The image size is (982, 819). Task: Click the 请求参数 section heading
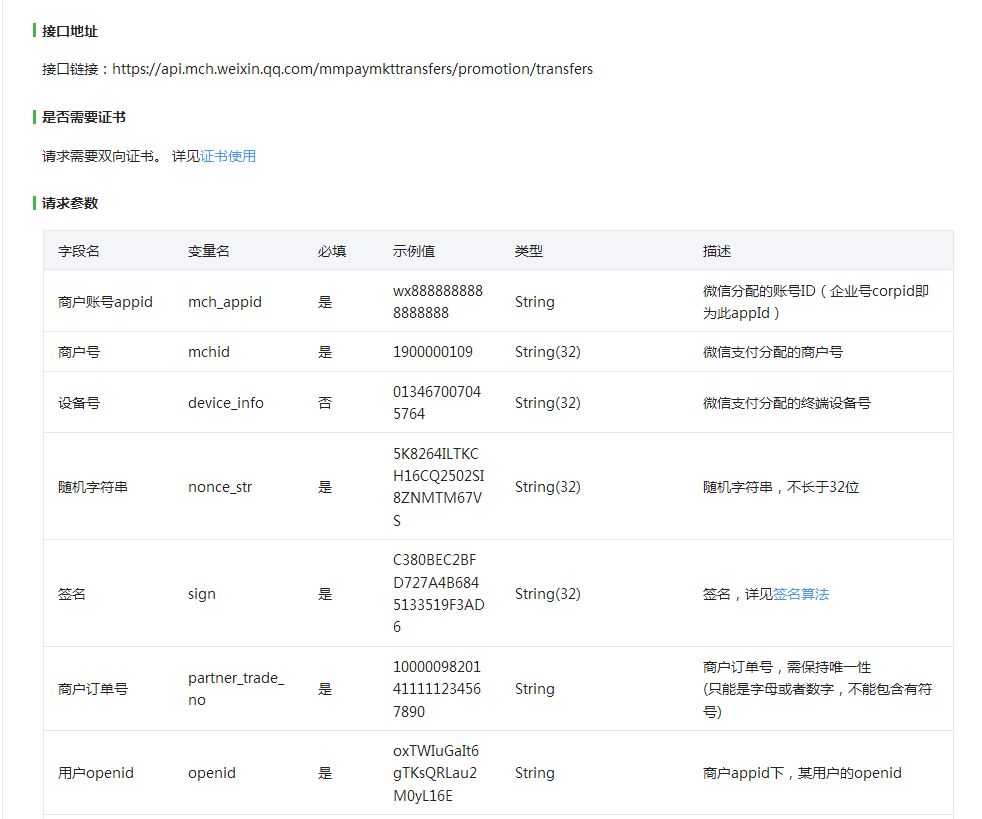point(70,203)
